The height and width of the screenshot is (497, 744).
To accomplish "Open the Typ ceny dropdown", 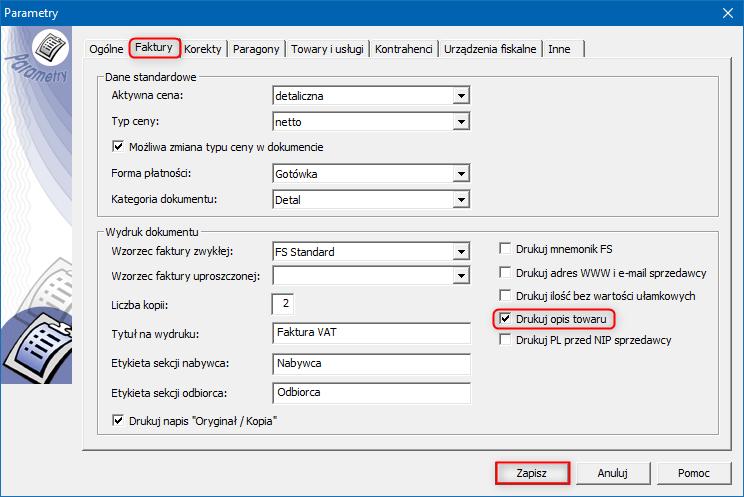I will click(x=461, y=123).
